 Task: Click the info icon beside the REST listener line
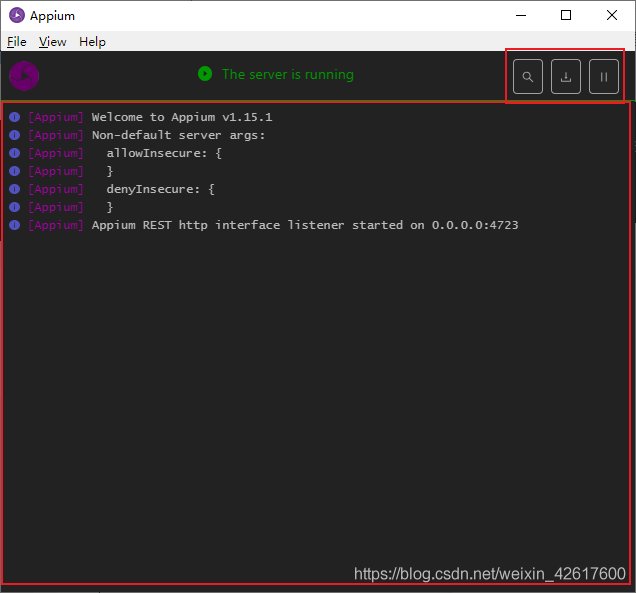[x=15, y=225]
